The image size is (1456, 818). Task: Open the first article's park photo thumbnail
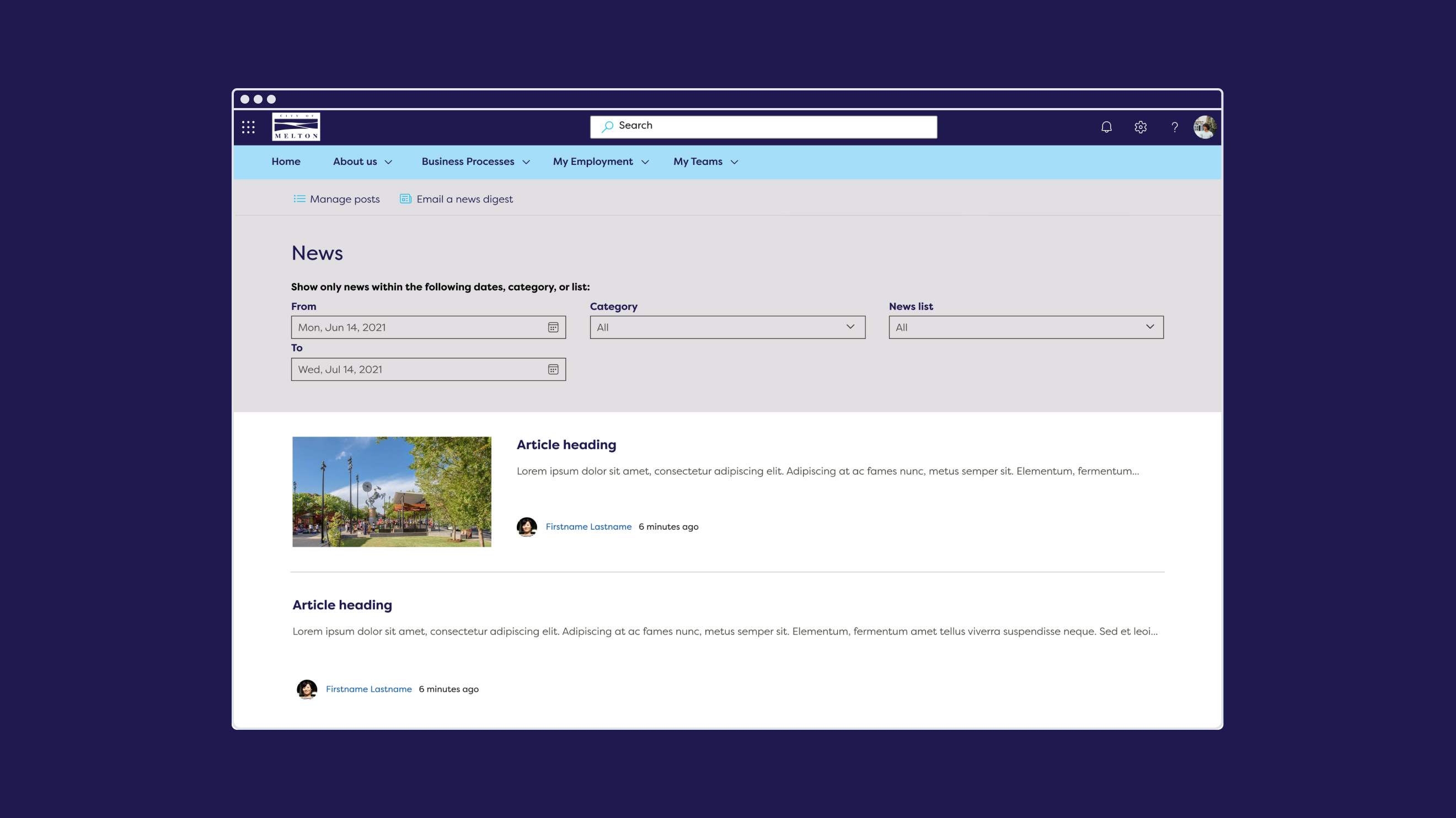pyautogui.click(x=392, y=492)
